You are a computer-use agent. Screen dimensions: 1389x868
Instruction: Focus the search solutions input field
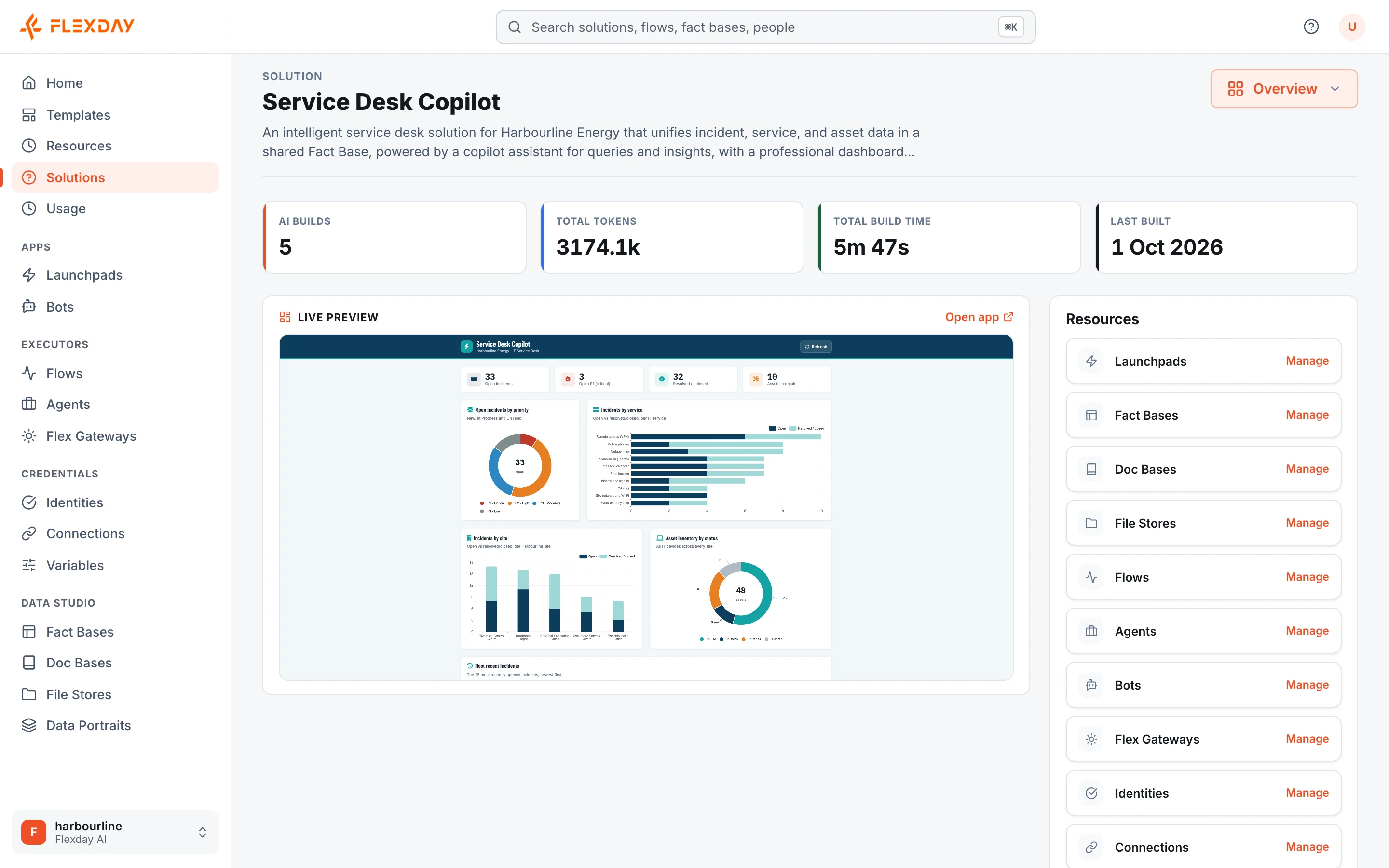coord(765,27)
